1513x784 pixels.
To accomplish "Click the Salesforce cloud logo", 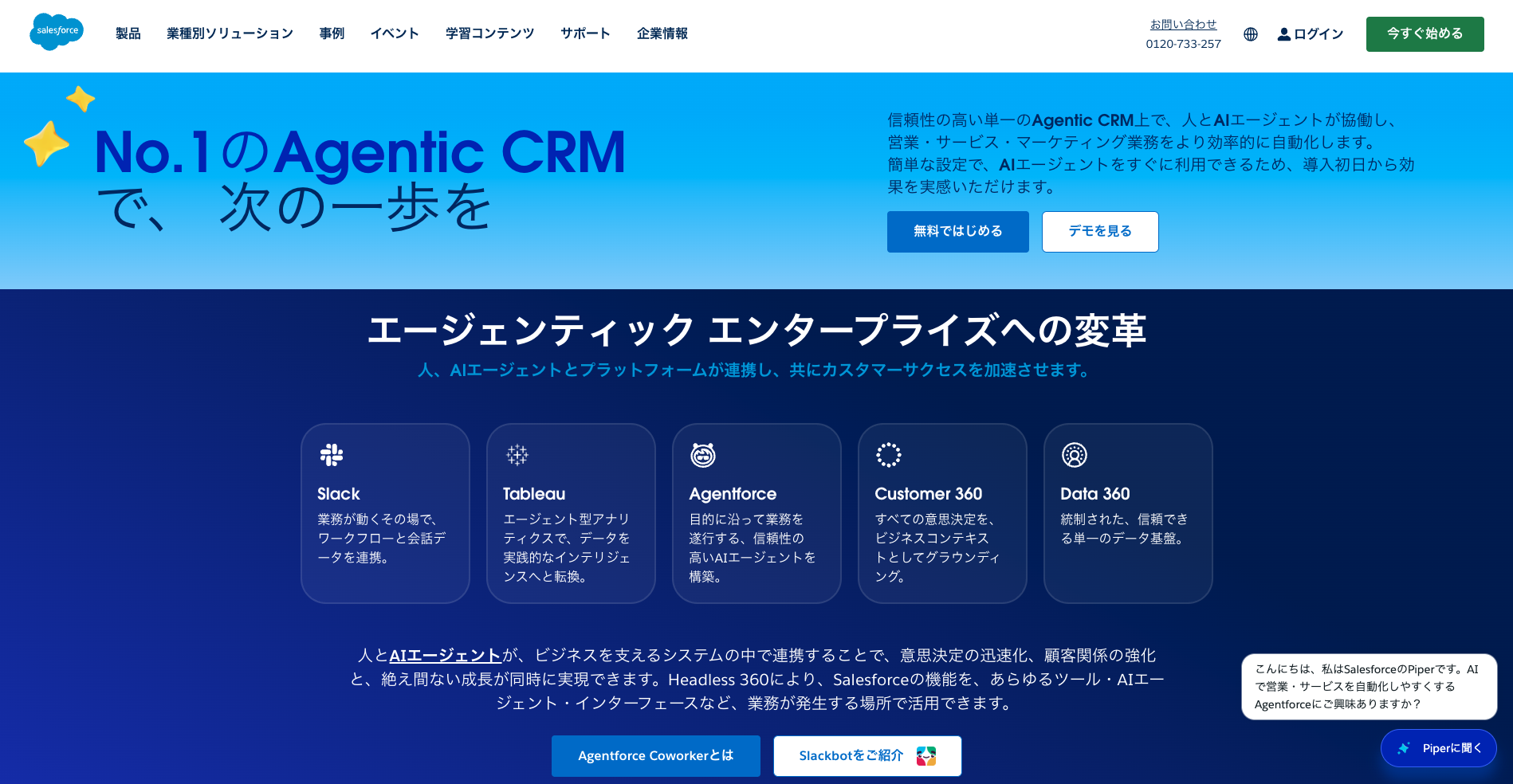I will (x=57, y=32).
